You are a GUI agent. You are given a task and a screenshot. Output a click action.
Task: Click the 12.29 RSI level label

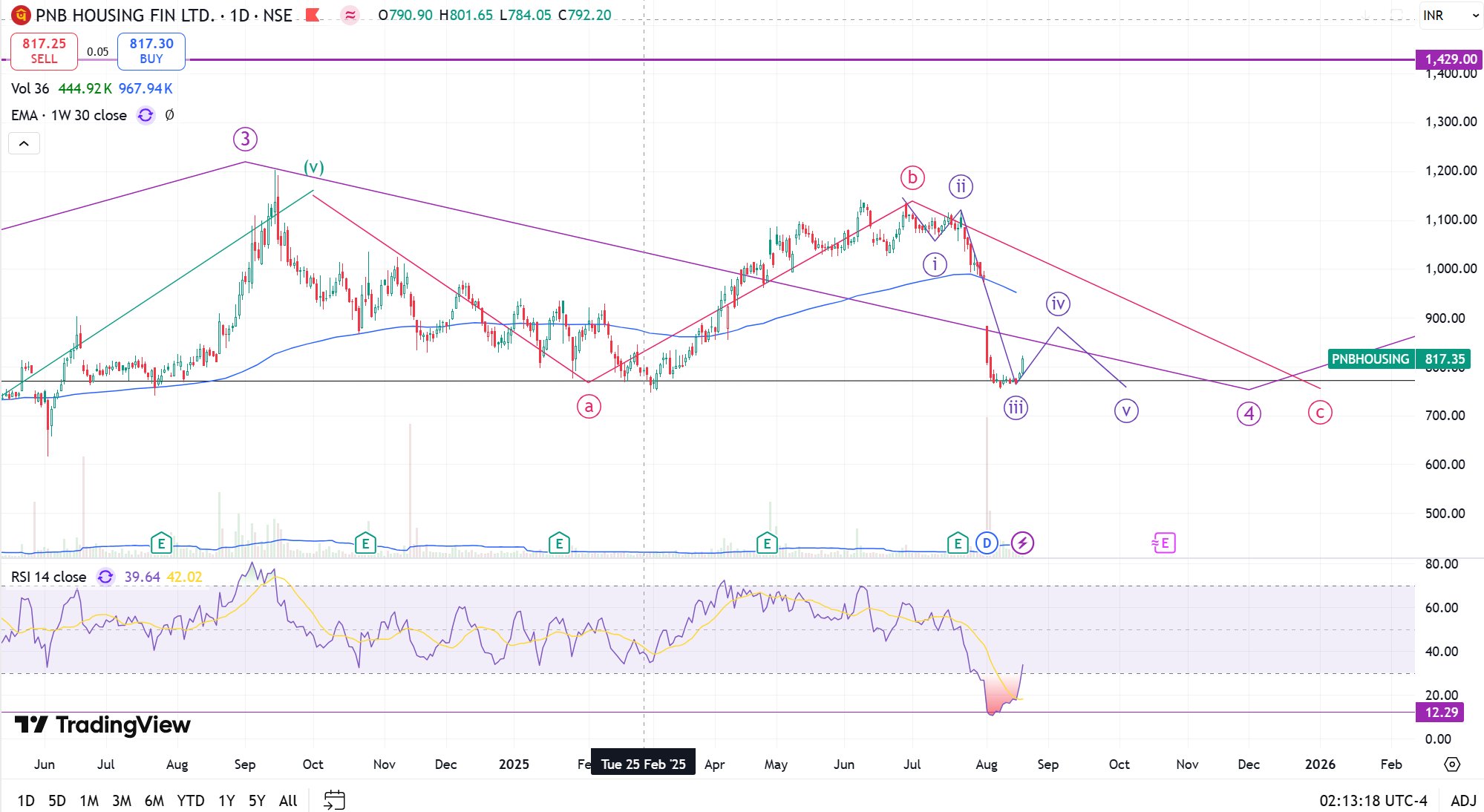point(1442,713)
